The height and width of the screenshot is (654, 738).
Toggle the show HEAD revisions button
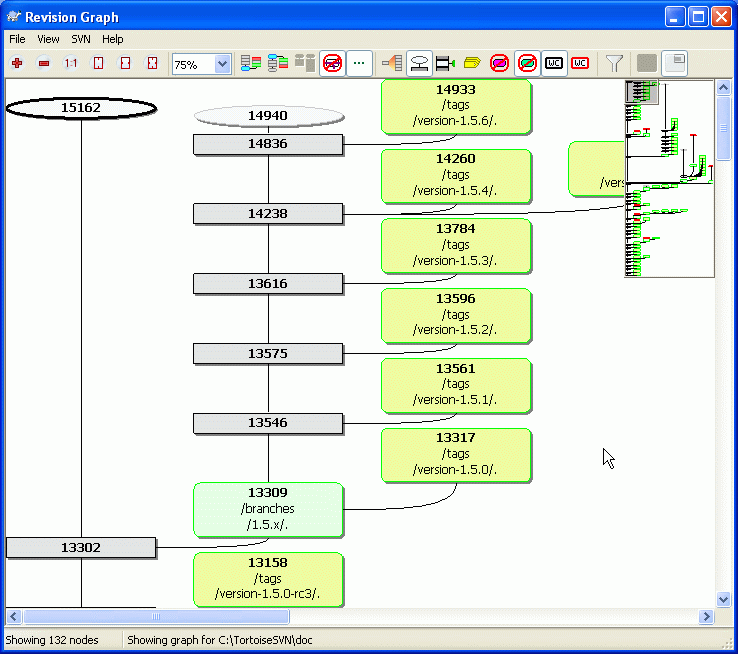point(419,63)
